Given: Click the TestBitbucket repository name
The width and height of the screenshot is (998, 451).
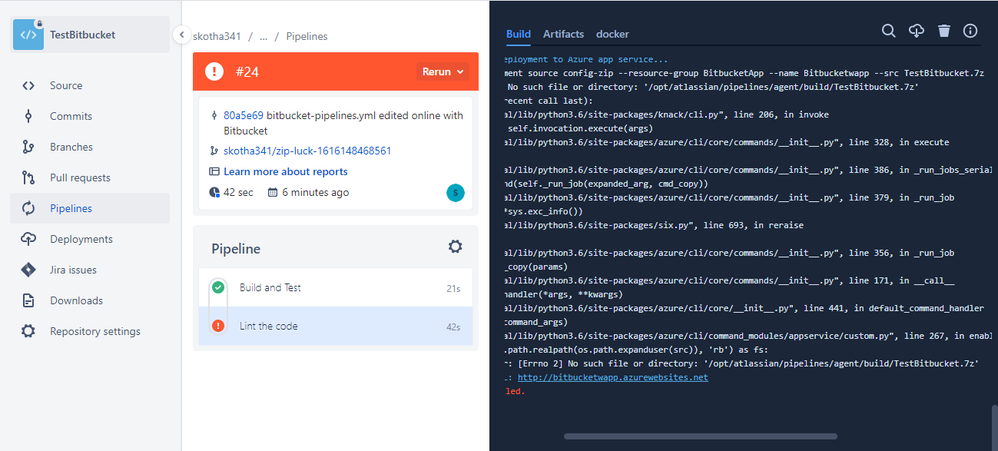Looking at the screenshot, I should pos(83,34).
